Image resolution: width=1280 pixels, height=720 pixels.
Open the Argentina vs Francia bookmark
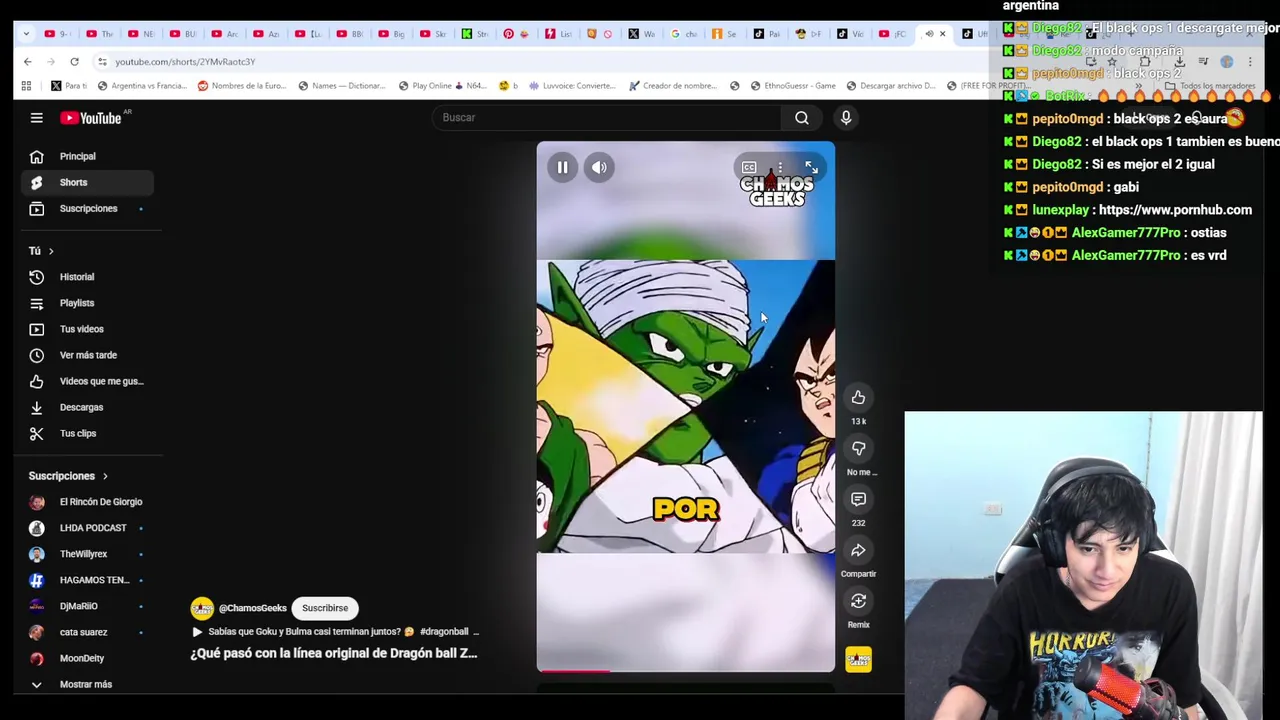141,86
